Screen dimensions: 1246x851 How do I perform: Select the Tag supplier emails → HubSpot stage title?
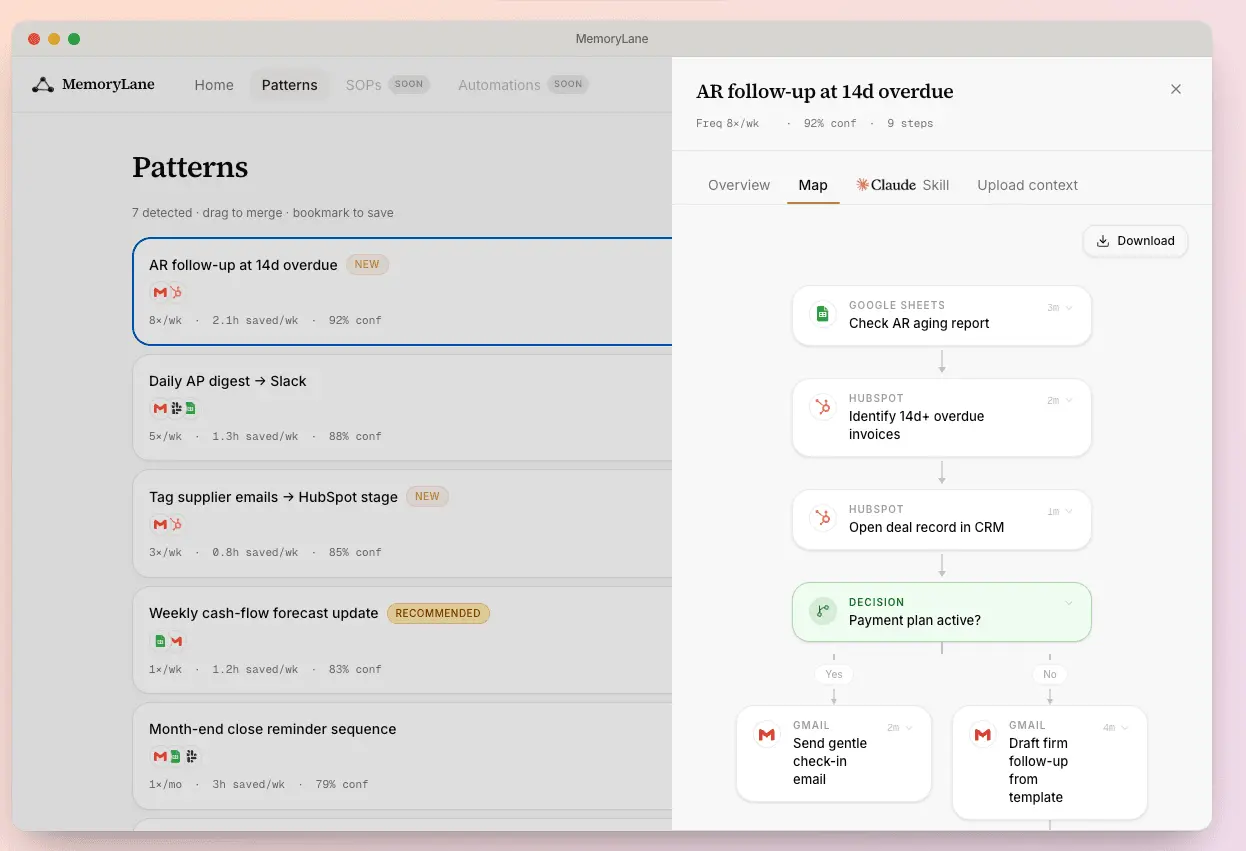pyautogui.click(x=273, y=497)
